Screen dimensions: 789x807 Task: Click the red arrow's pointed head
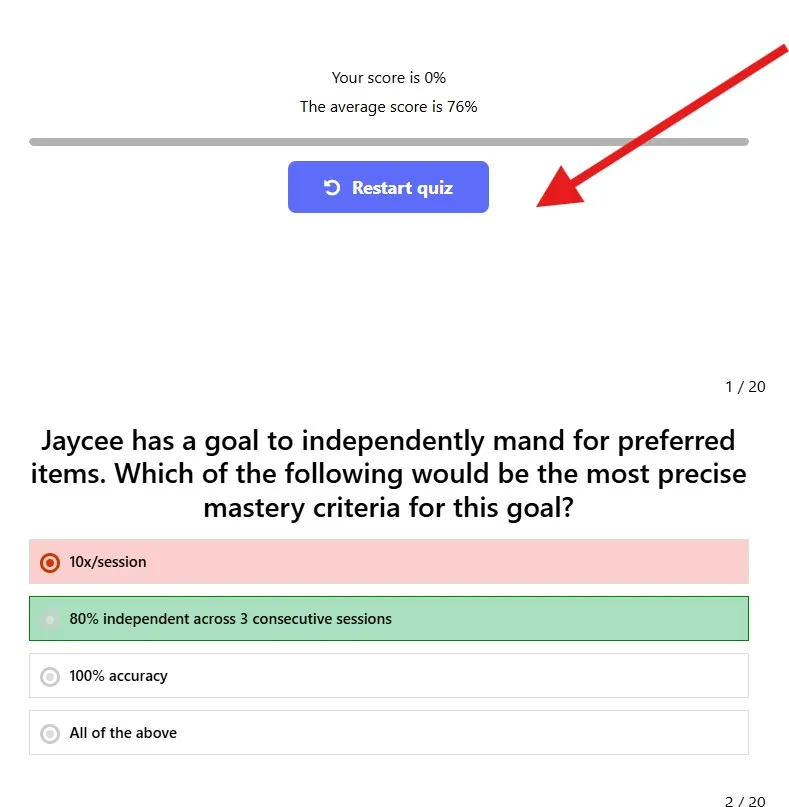560,188
